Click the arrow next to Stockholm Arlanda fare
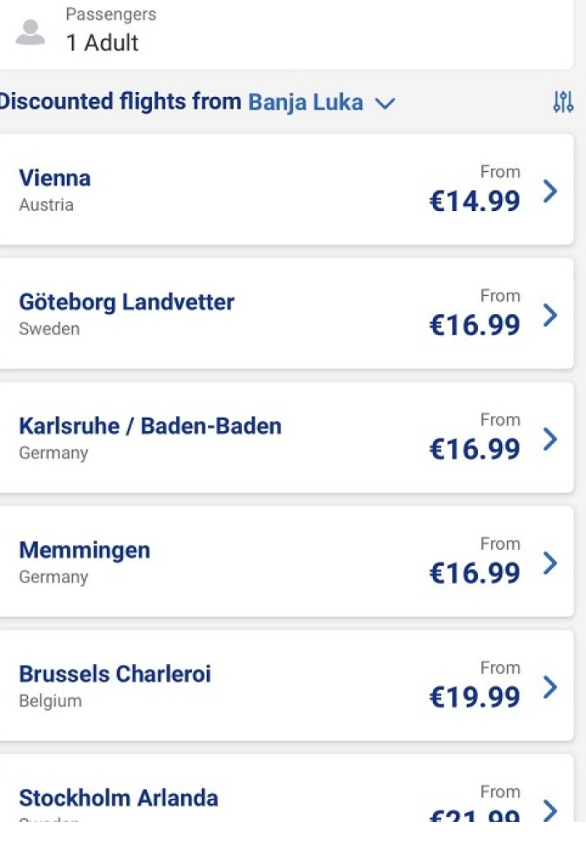 click(549, 810)
